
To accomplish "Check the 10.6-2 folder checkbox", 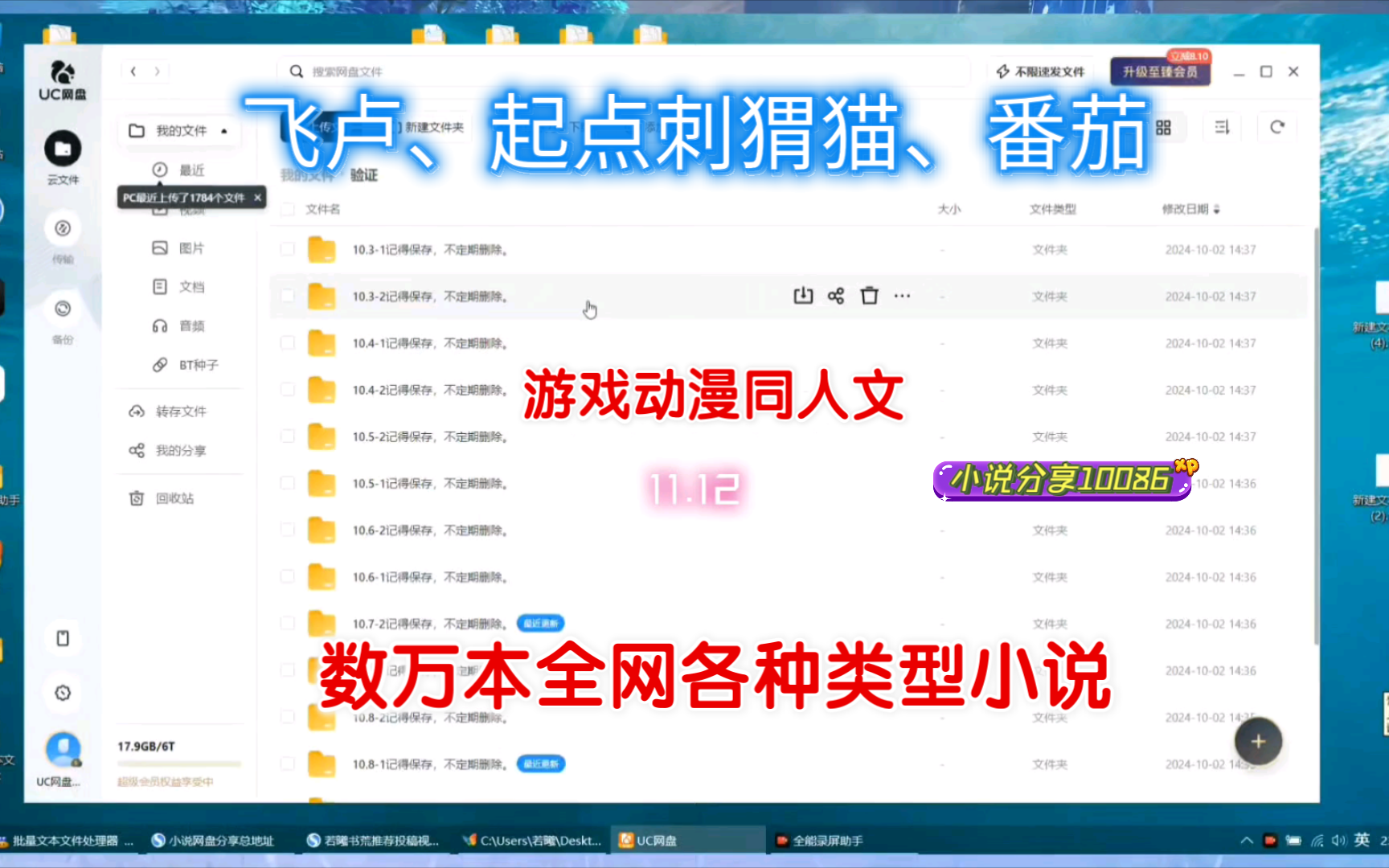I will pos(287,530).
